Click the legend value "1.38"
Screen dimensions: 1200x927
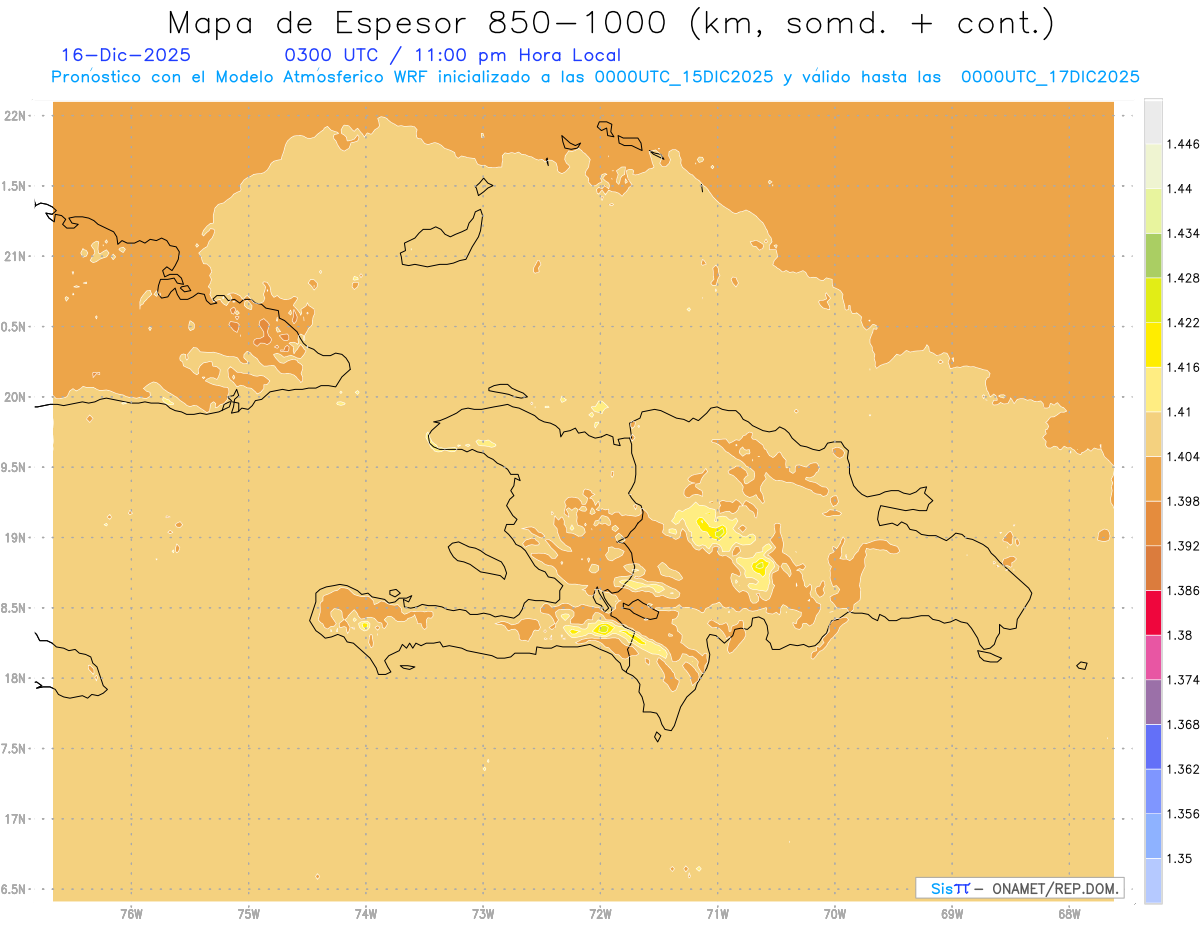(1179, 635)
